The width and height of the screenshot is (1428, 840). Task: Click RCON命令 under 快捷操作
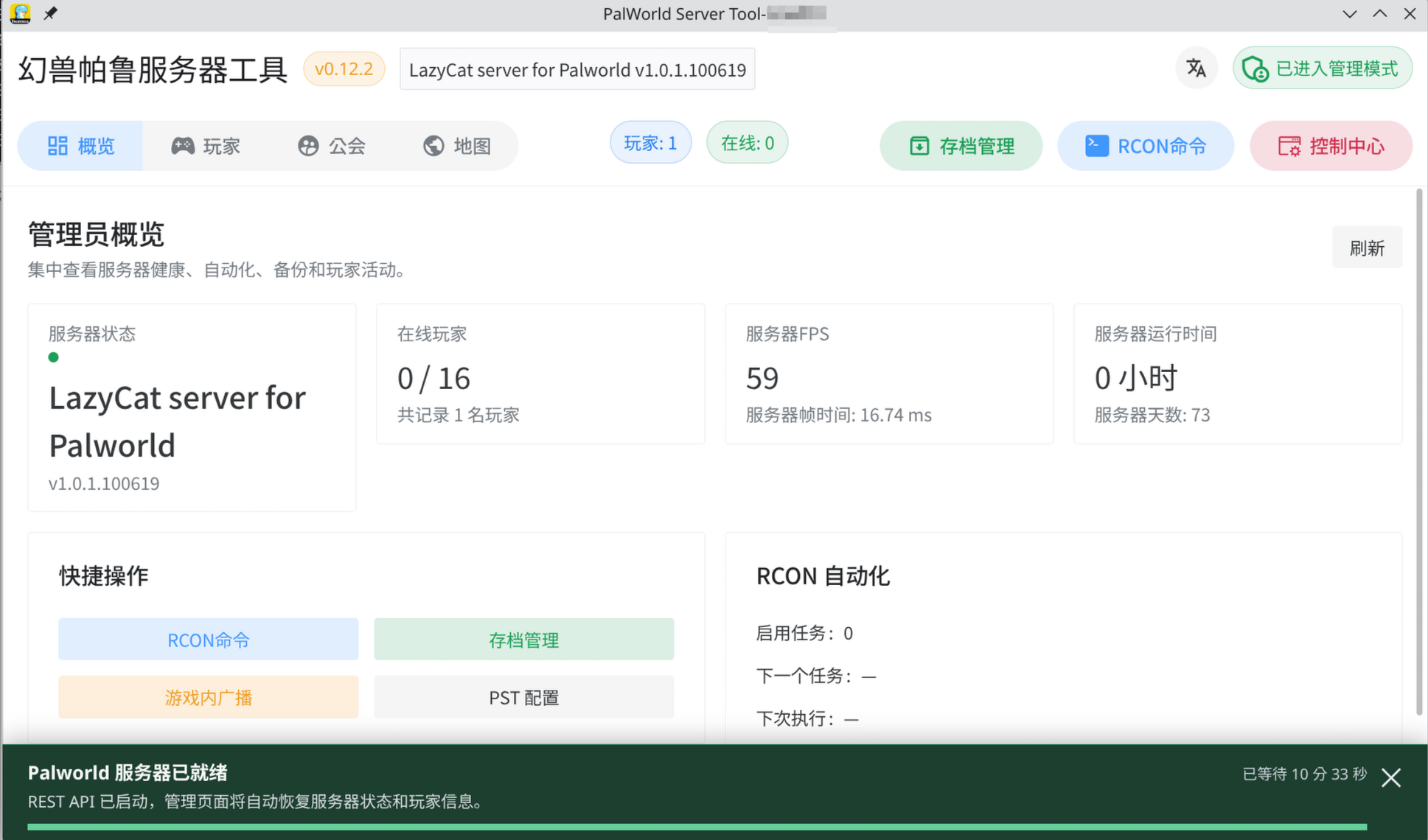(x=209, y=640)
